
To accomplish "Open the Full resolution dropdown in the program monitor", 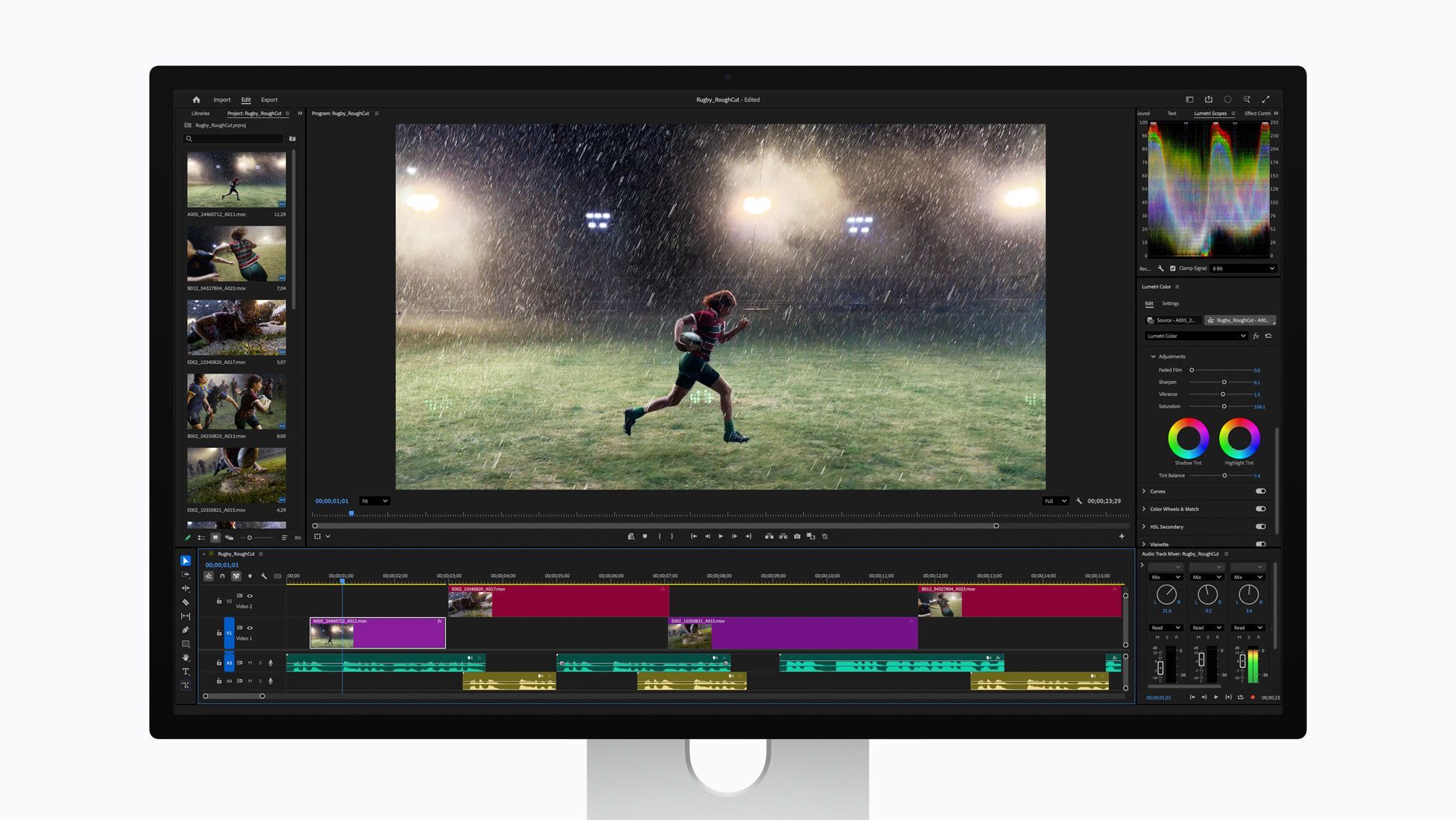I will coord(1055,501).
